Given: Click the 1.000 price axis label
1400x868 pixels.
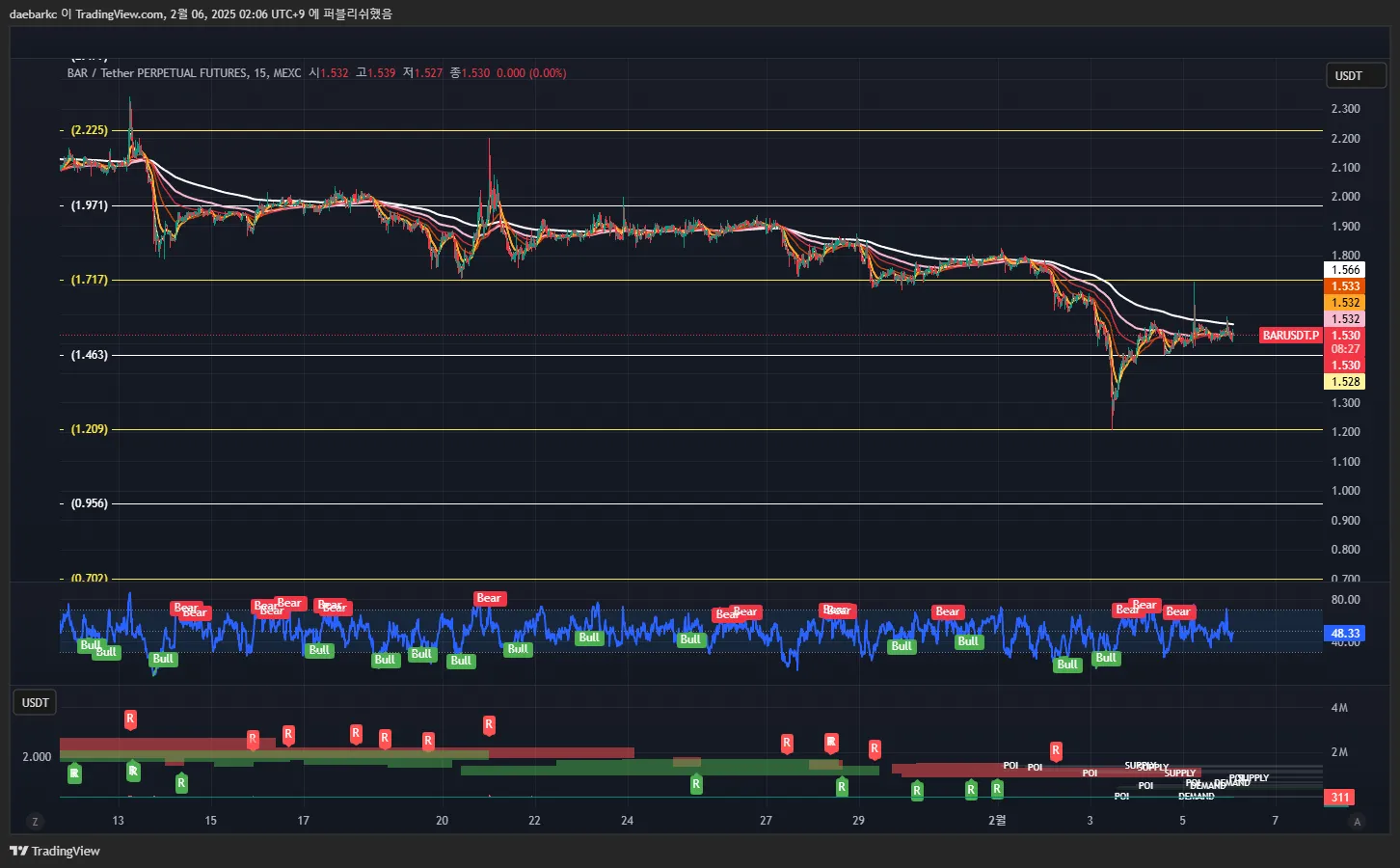Looking at the screenshot, I should [x=1345, y=491].
